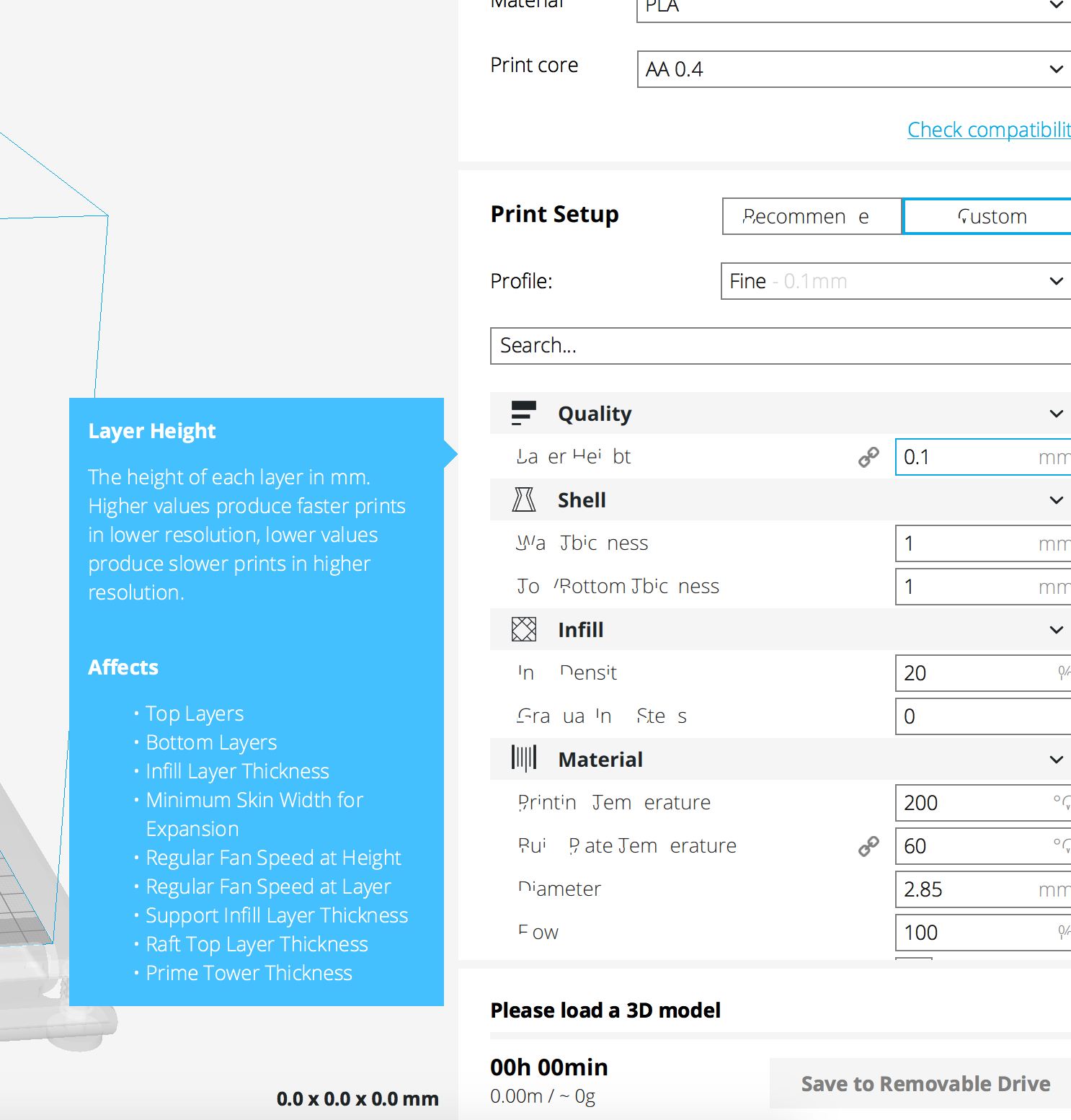Click the Shell section header label
Viewport: 1071px width, 1120px height.
tap(582, 500)
